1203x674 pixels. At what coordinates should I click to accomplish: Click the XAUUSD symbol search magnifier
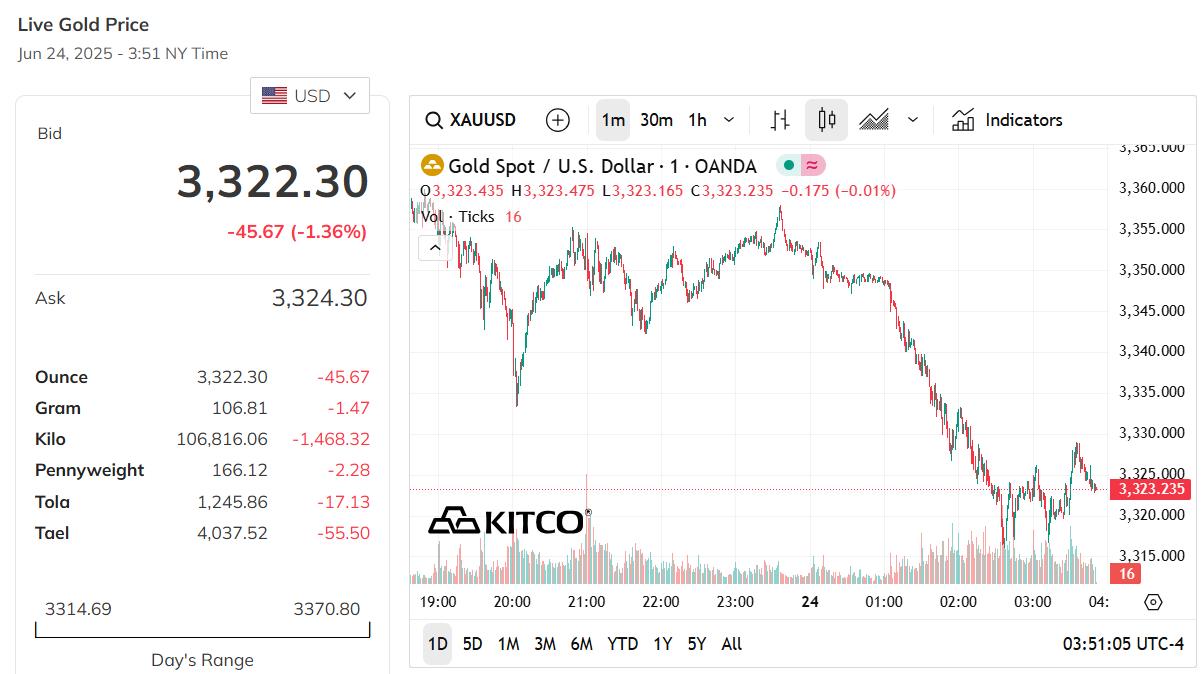[434, 120]
